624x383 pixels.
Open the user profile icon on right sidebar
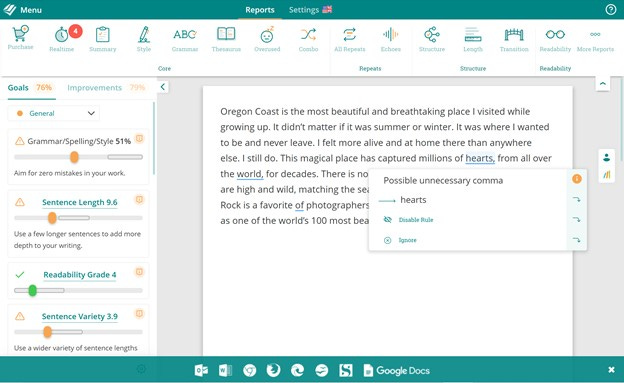tap(606, 158)
